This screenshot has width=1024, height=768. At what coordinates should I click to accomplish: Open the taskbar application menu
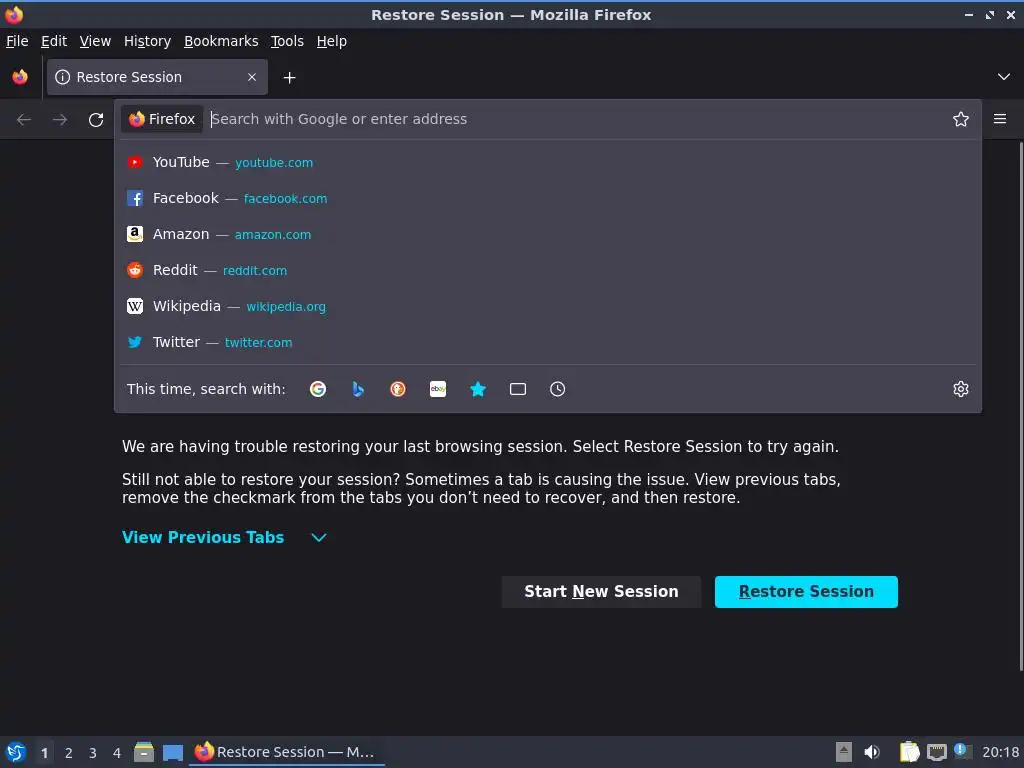(16, 752)
